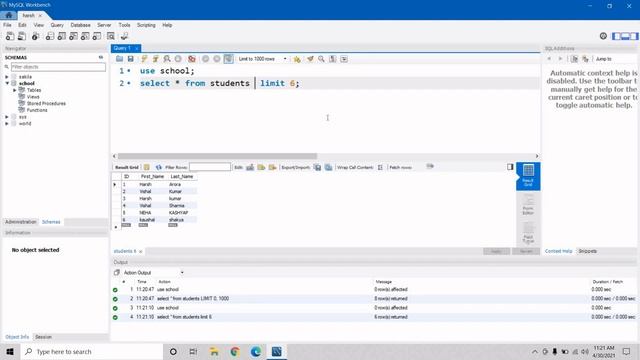
Task: Create a new function toolbar icon
Action: [97, 36]
